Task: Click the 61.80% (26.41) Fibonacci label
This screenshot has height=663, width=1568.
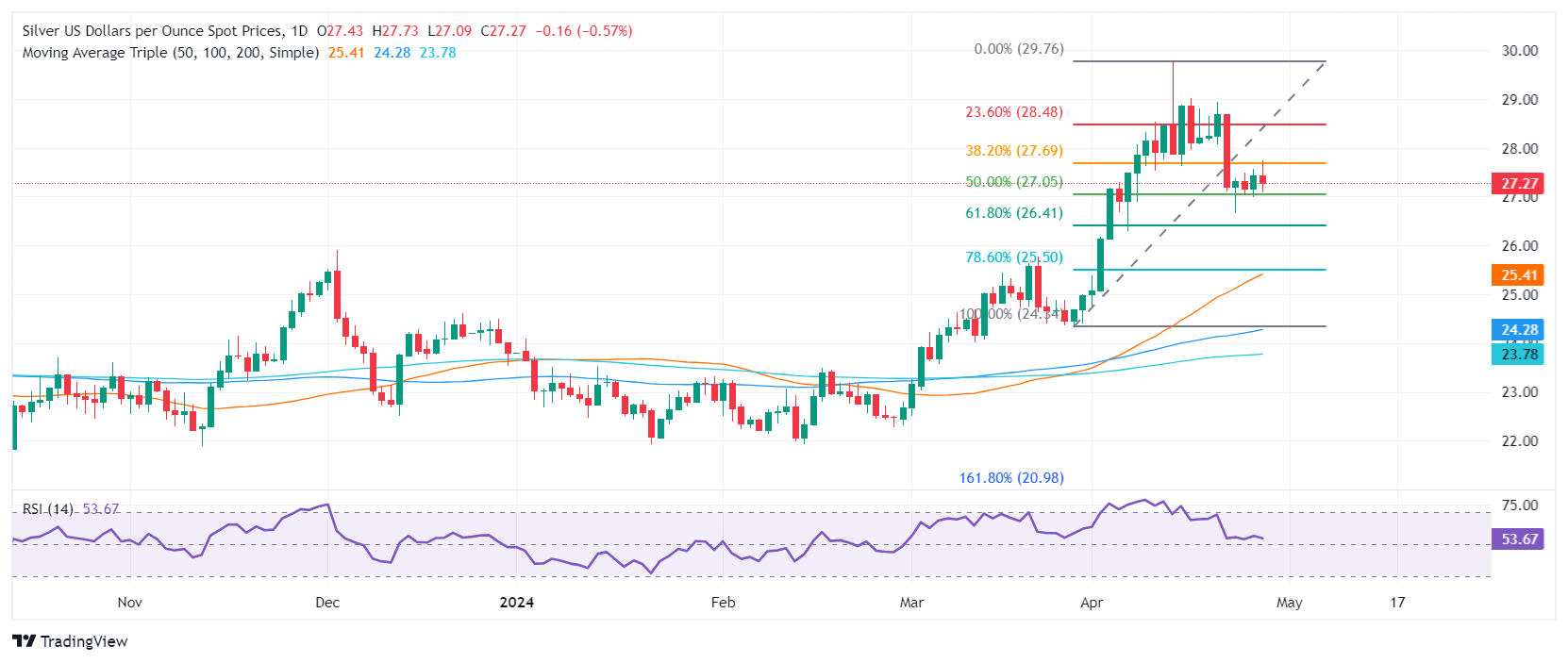Action: point(1013,213)
